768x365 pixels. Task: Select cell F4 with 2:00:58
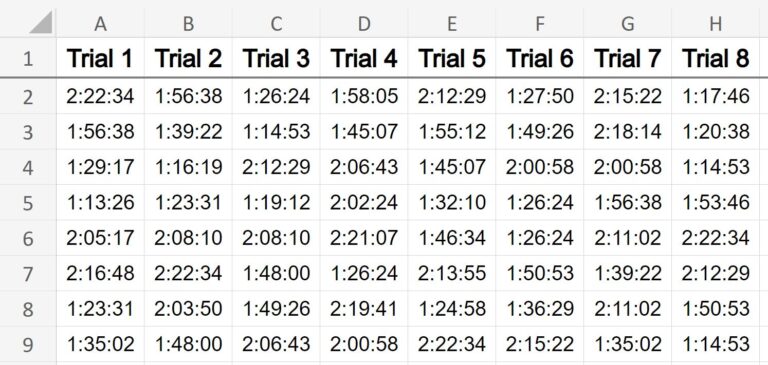point(540,167)
